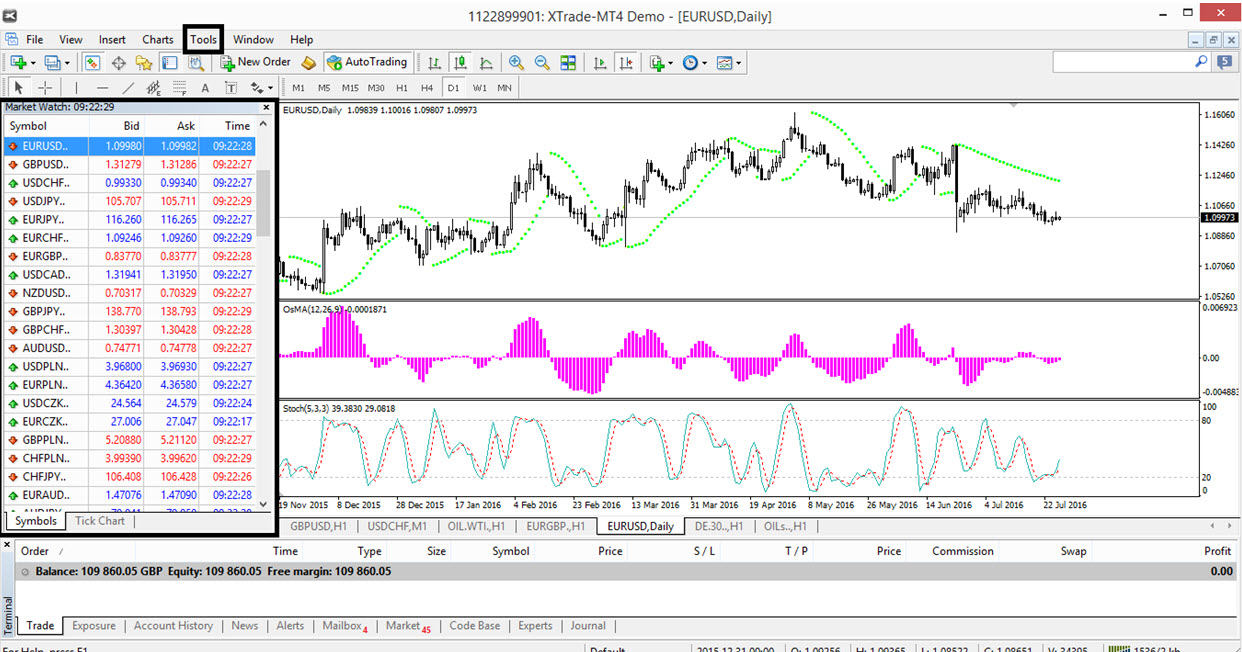The height and width of the screenshot is (652, 1242).
Task: Toggle the AutoTrading button
Action: tap(367, 62)
